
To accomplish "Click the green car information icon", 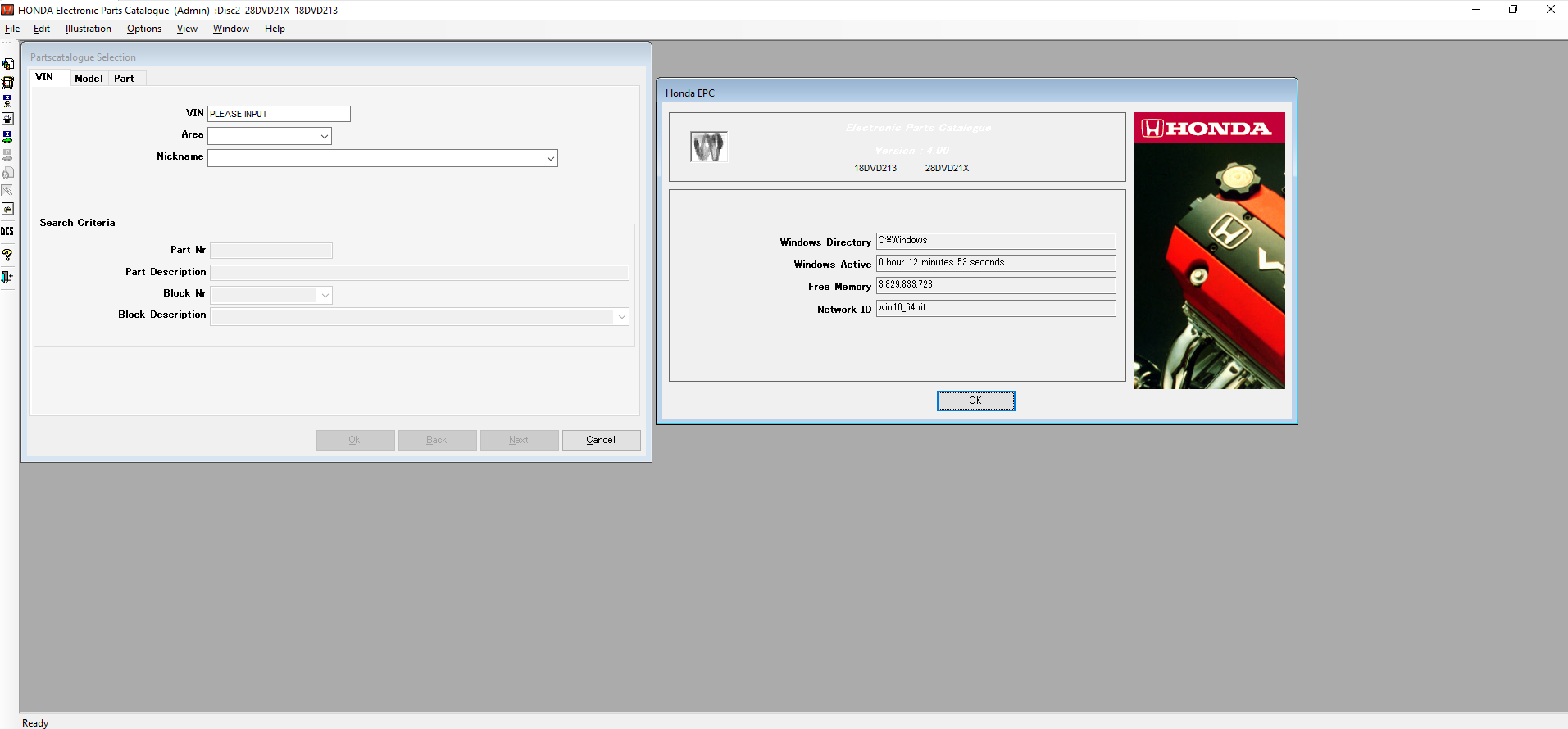I will point(8,137).
